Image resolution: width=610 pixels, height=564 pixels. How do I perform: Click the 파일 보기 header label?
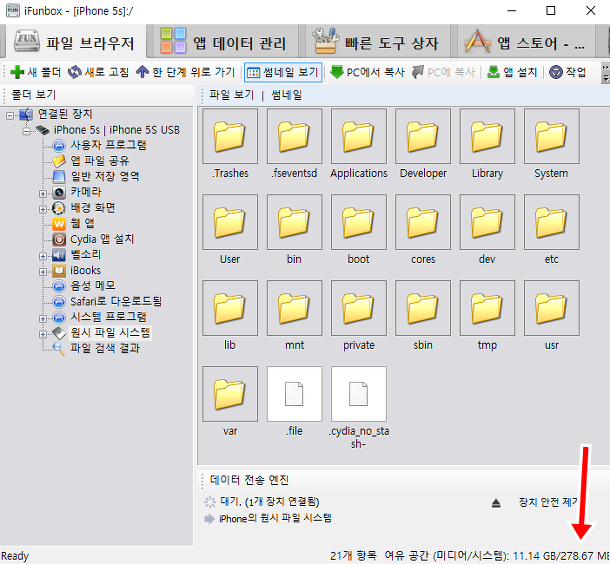[x=231, y=95]
